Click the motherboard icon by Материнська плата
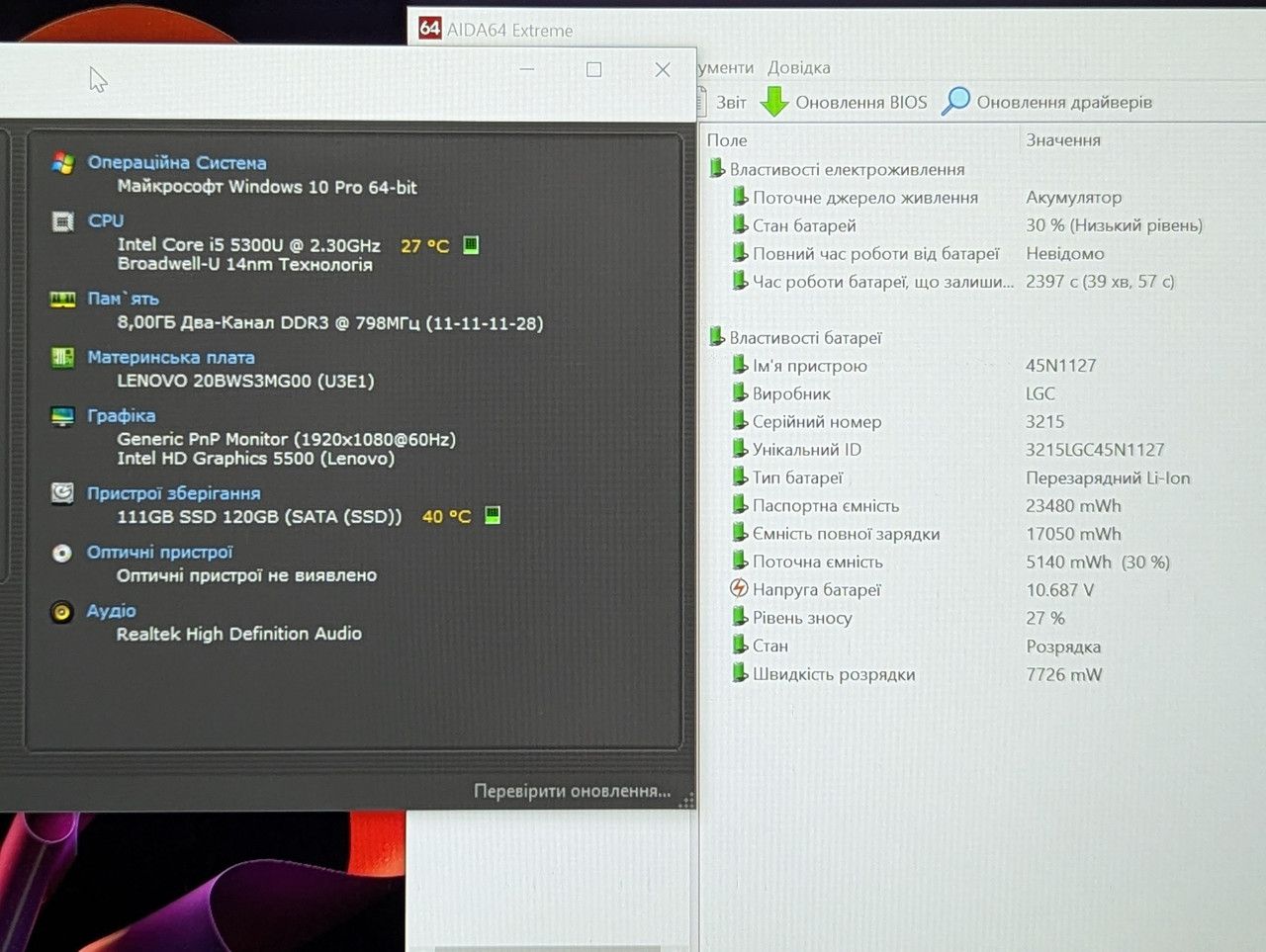The image size is (1266, 952). coord(62,357)
